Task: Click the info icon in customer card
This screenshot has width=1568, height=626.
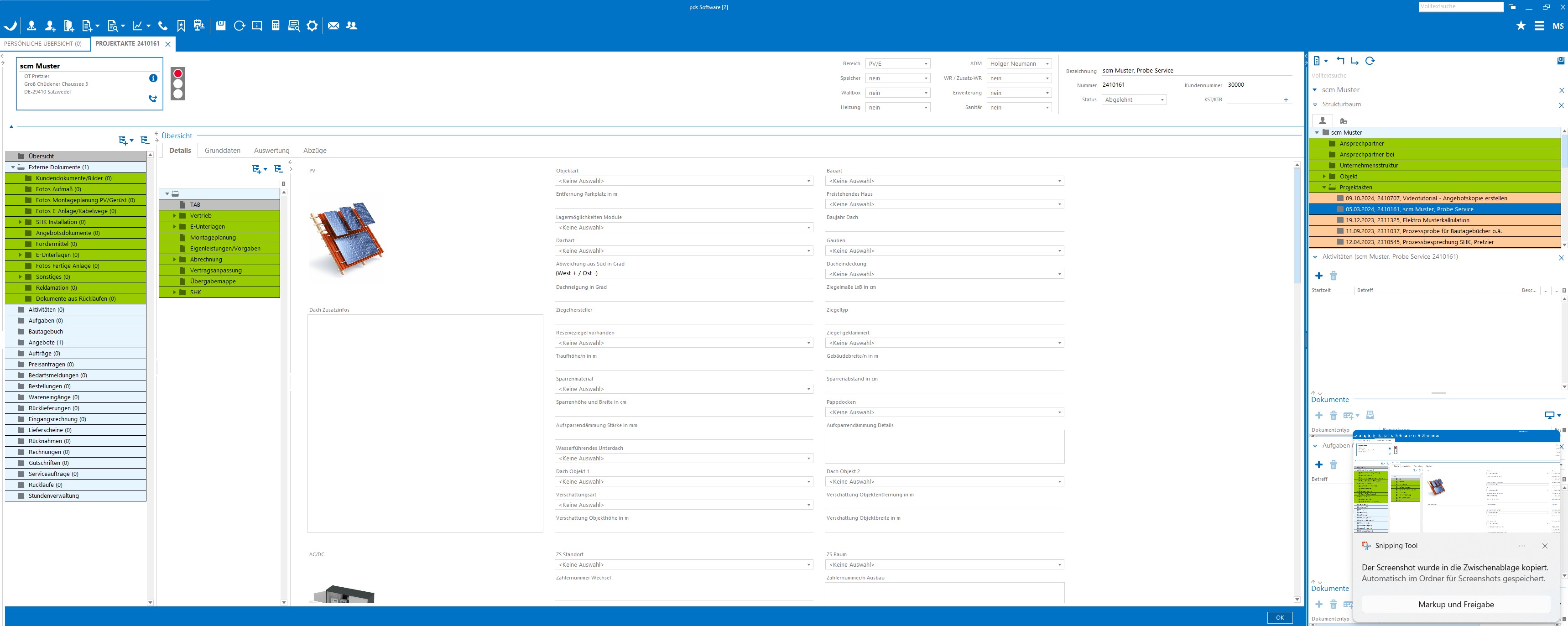Action: (153, 78)
